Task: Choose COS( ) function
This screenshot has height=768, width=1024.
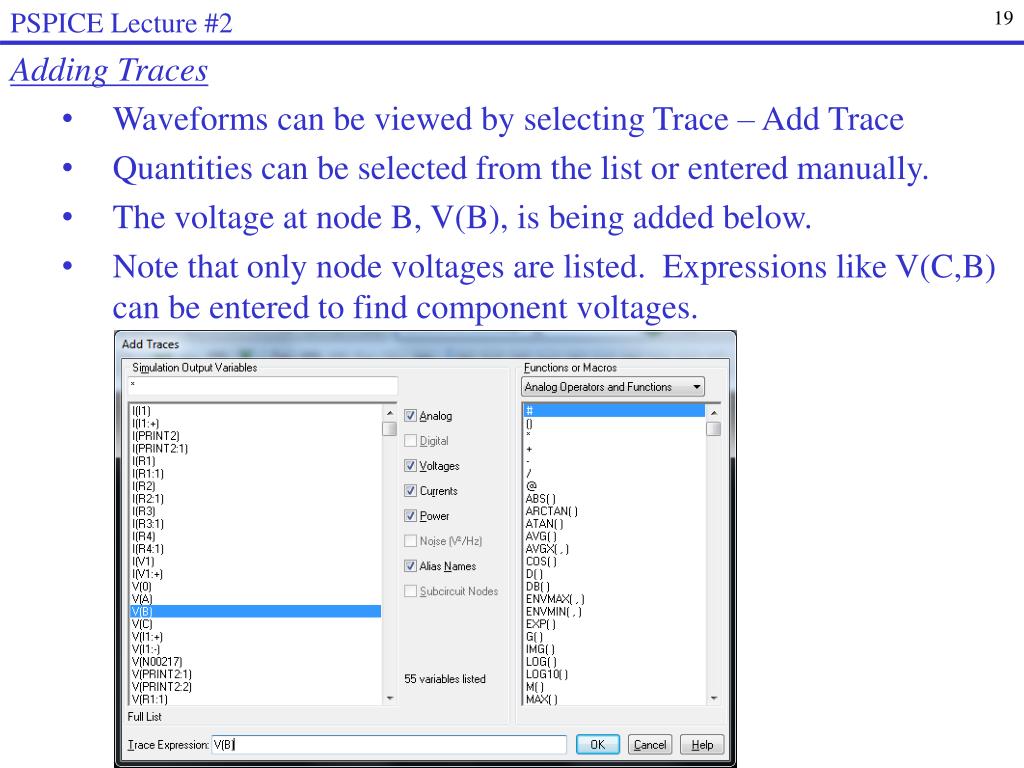Action: 541,561
